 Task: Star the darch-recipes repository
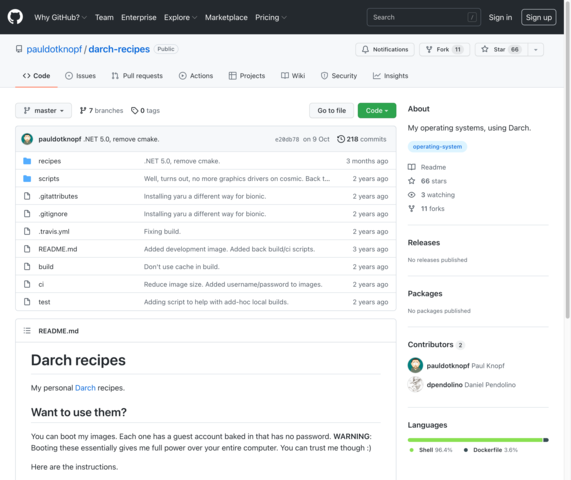click(501, 49)
